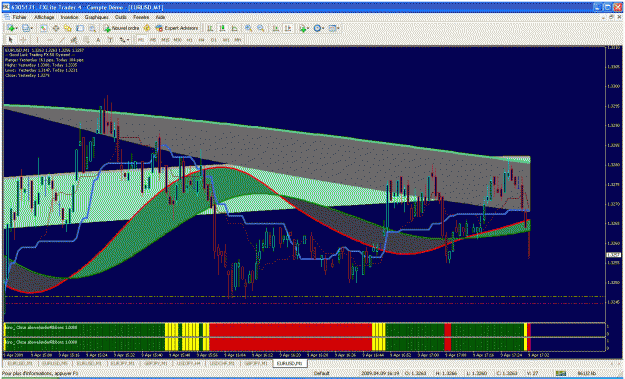
Task: Switch to the W1 timeframe
Action: tap(226, 39)
